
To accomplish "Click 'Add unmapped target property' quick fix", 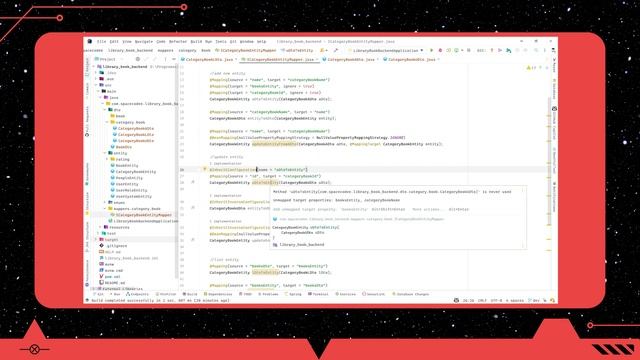I will pos(320,209).
